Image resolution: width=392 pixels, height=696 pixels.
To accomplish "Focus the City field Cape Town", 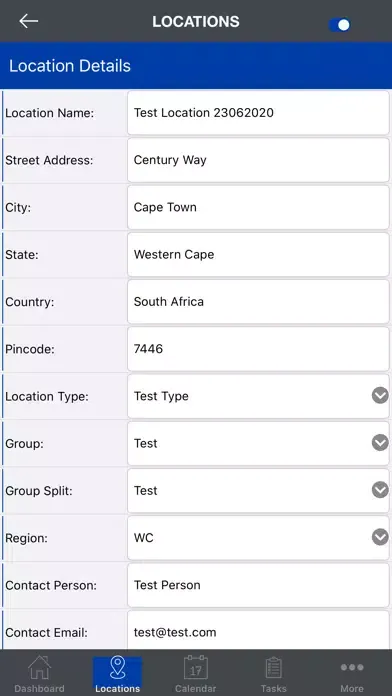I will pos(258,207).
